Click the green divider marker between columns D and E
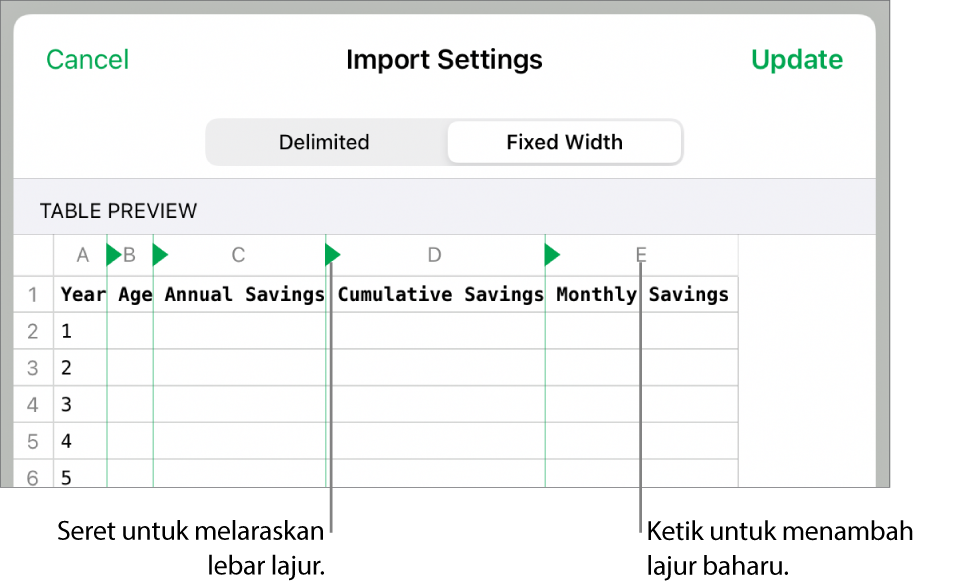This screenshot has height=588, width=958. point(551,255)
